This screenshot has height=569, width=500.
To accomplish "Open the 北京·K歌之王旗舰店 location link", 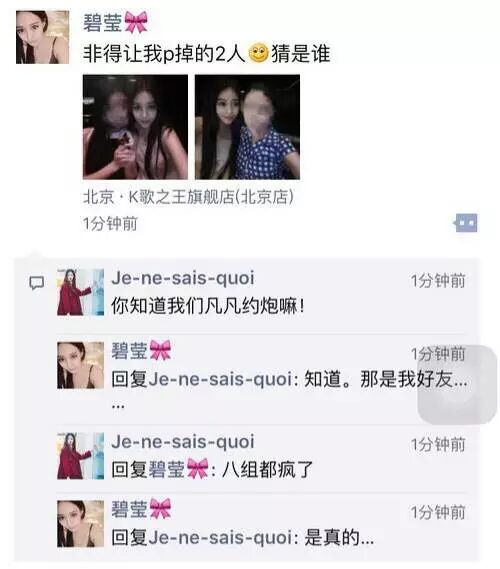I will (x=188, y=197).
